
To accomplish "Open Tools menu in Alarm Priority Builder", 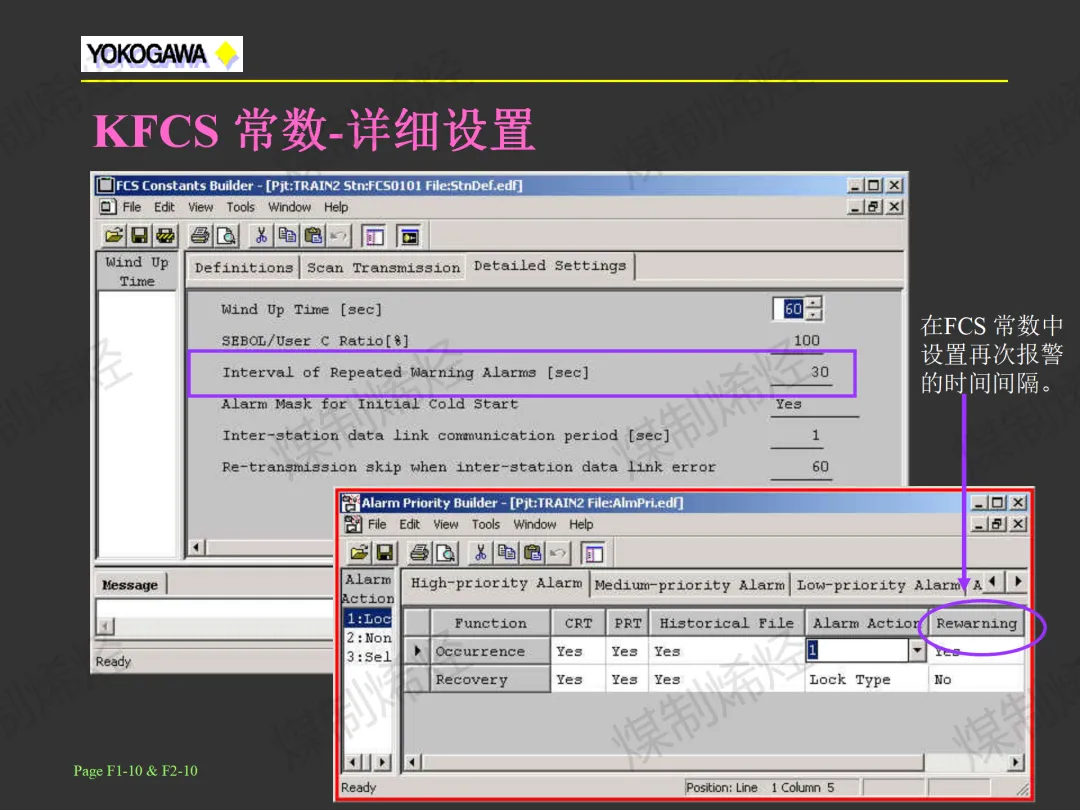I will [486, 525].
